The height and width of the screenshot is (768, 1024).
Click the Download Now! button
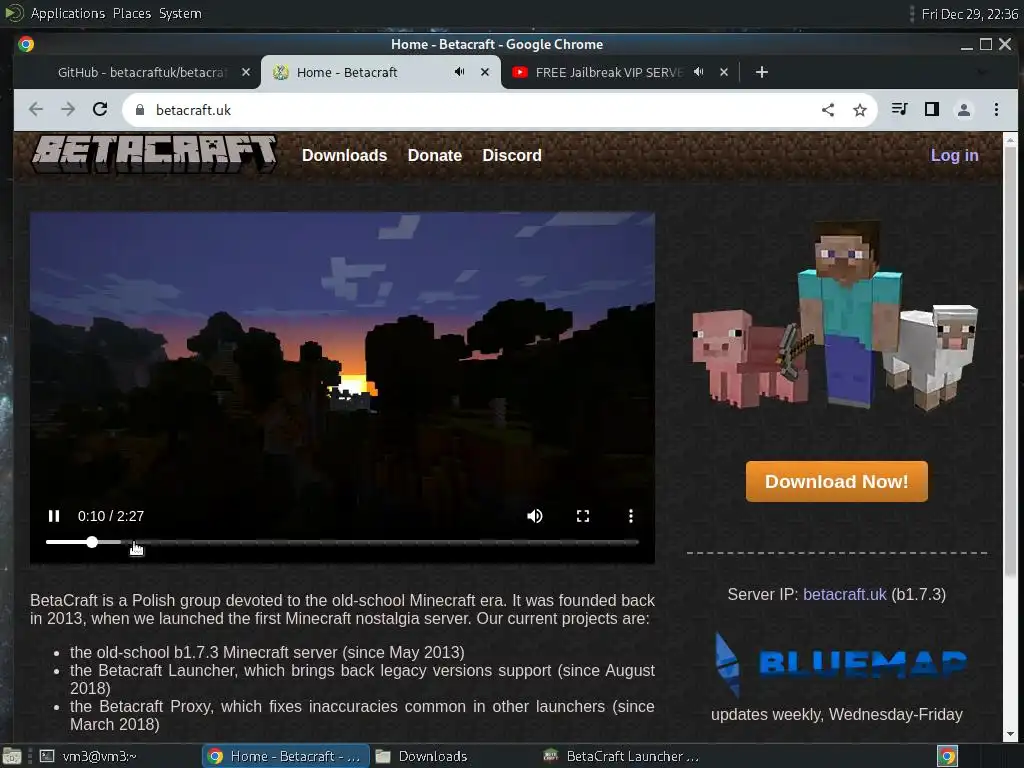click(837, 481)
